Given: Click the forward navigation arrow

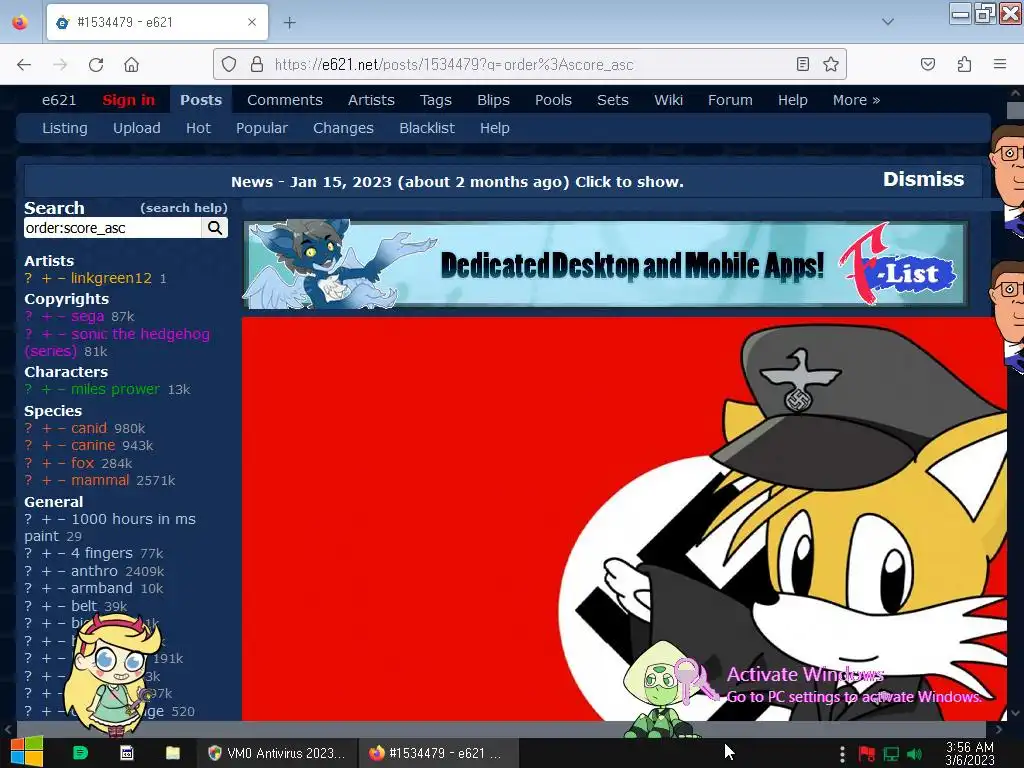Looking at the screenshot, I should pyautogui.click(x=60, y=65).
